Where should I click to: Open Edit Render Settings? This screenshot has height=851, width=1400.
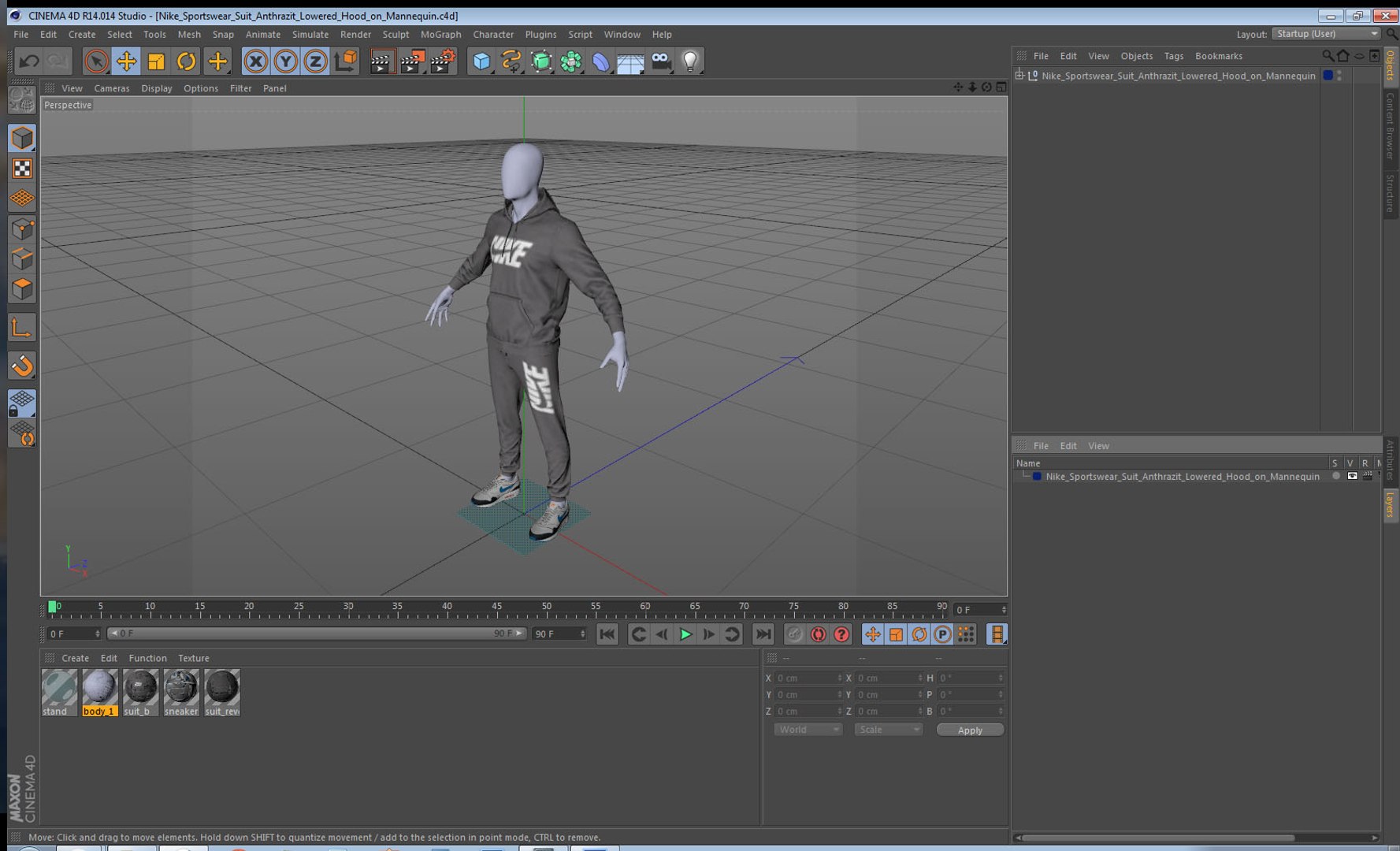pos(443,61)
